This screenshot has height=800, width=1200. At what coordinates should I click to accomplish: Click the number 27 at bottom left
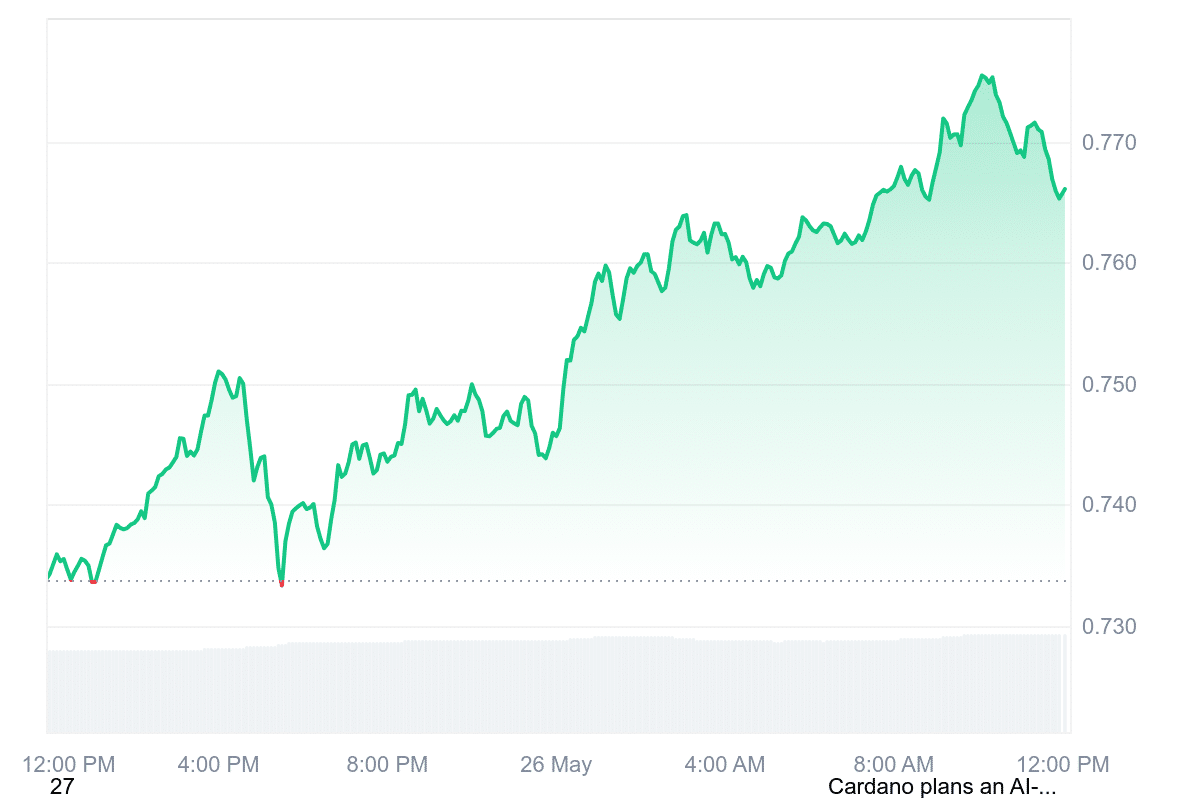pyautogui.click(x=62, y=787)
